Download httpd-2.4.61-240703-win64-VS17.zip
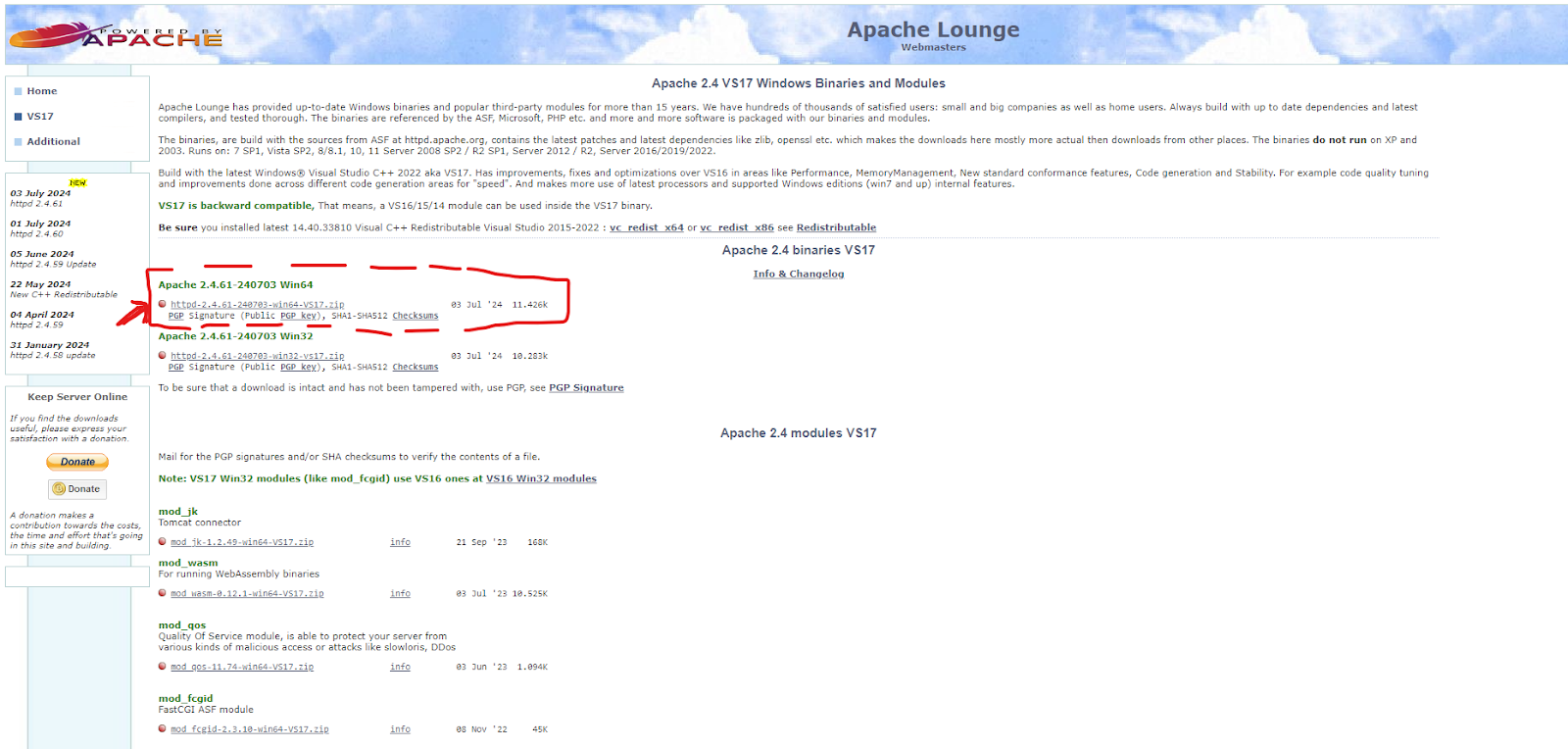The width and height of the screenshot is (1568, 749). [258, 305]
